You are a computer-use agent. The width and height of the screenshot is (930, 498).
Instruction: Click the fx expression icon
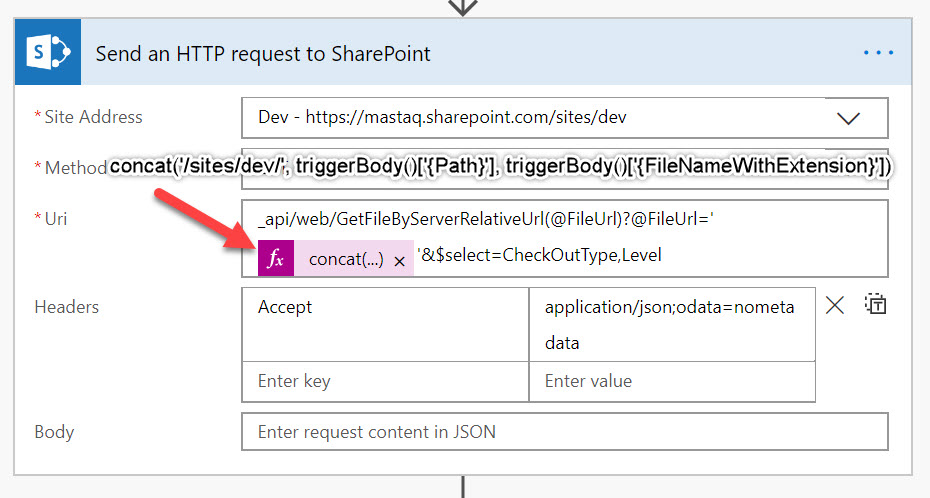click(277, 259)
